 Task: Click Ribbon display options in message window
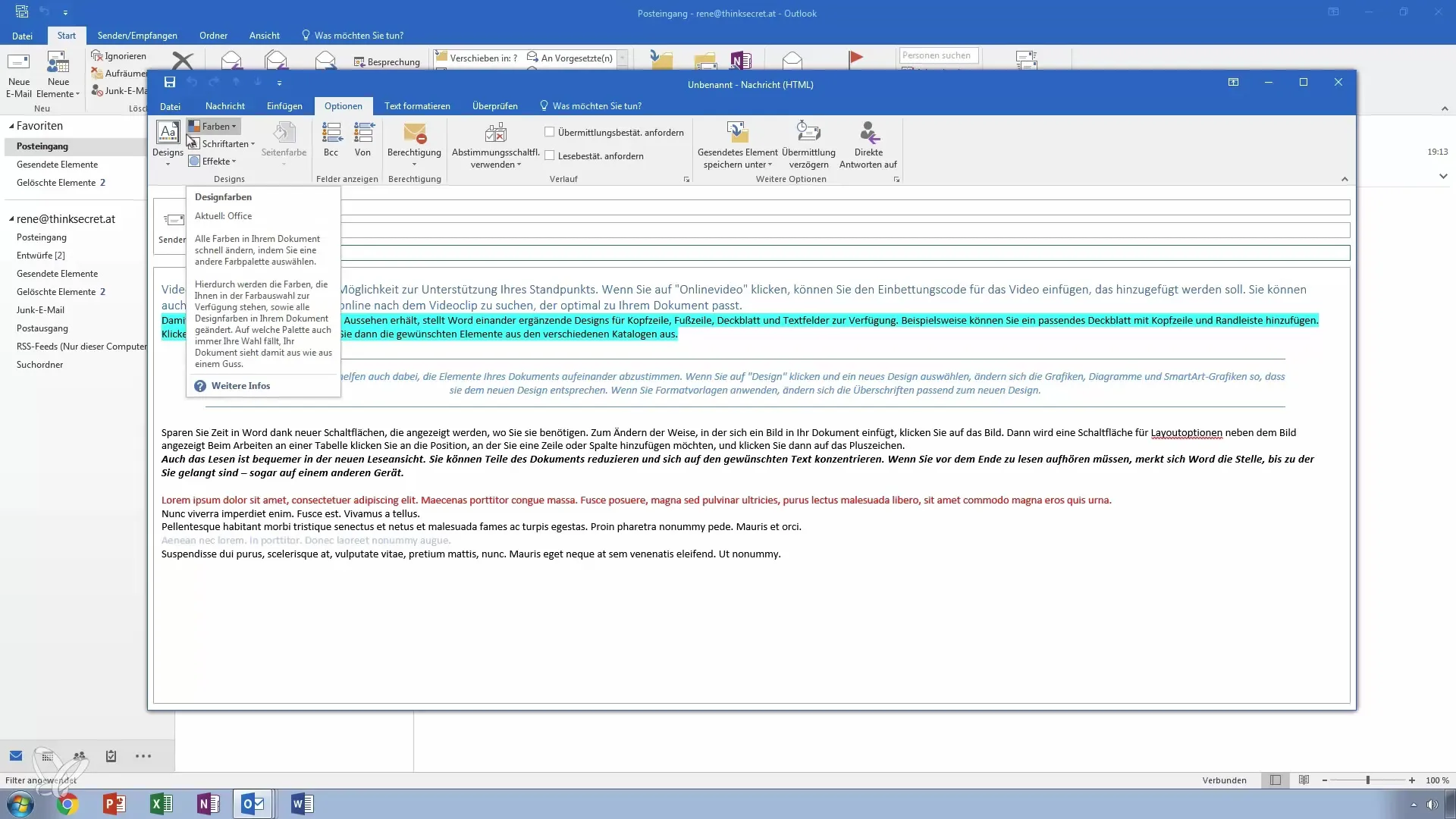click(x=1234, y=83)
